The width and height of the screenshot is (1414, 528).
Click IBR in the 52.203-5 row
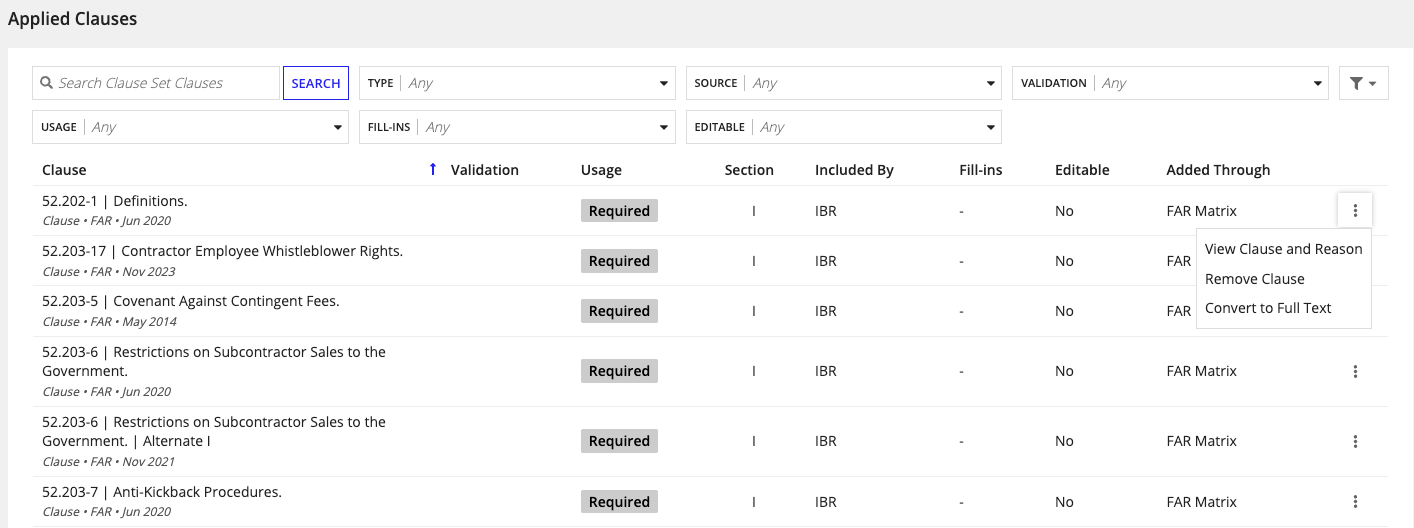pyautogui.click(x=826, y=311)
